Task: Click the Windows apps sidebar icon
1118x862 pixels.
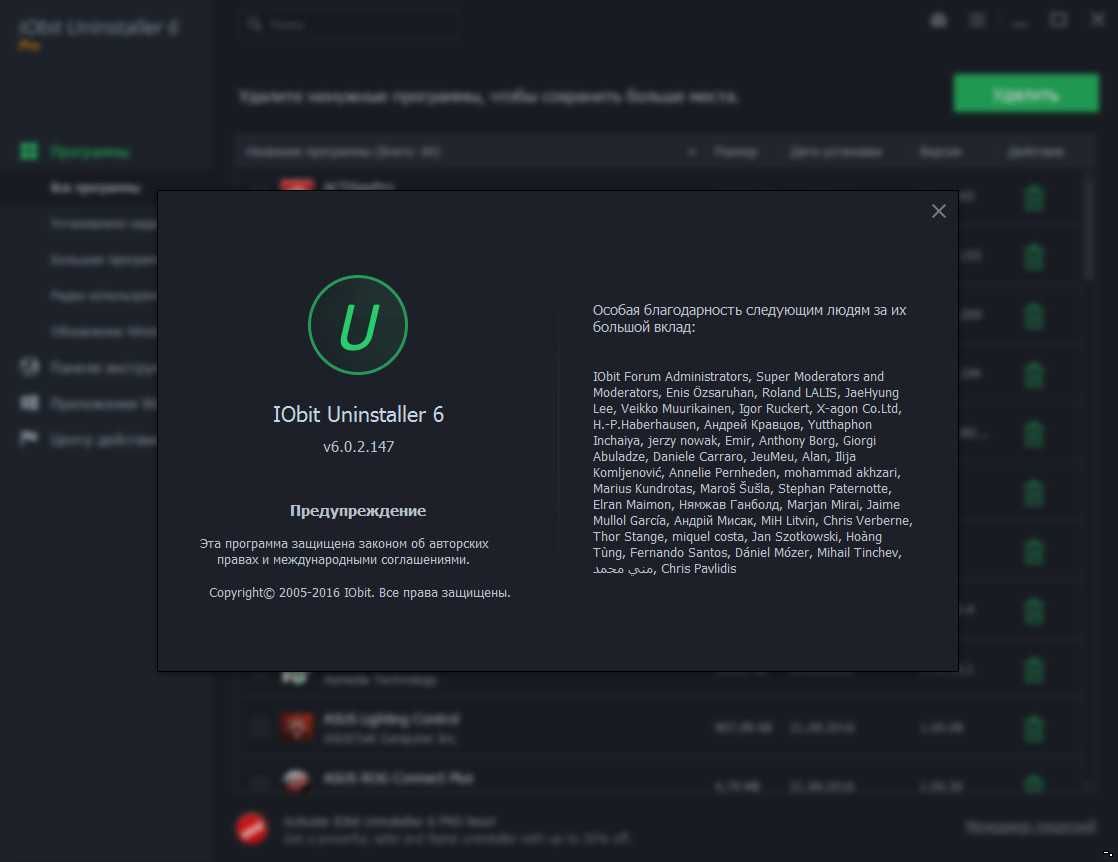Action: [x=29, y=403]
